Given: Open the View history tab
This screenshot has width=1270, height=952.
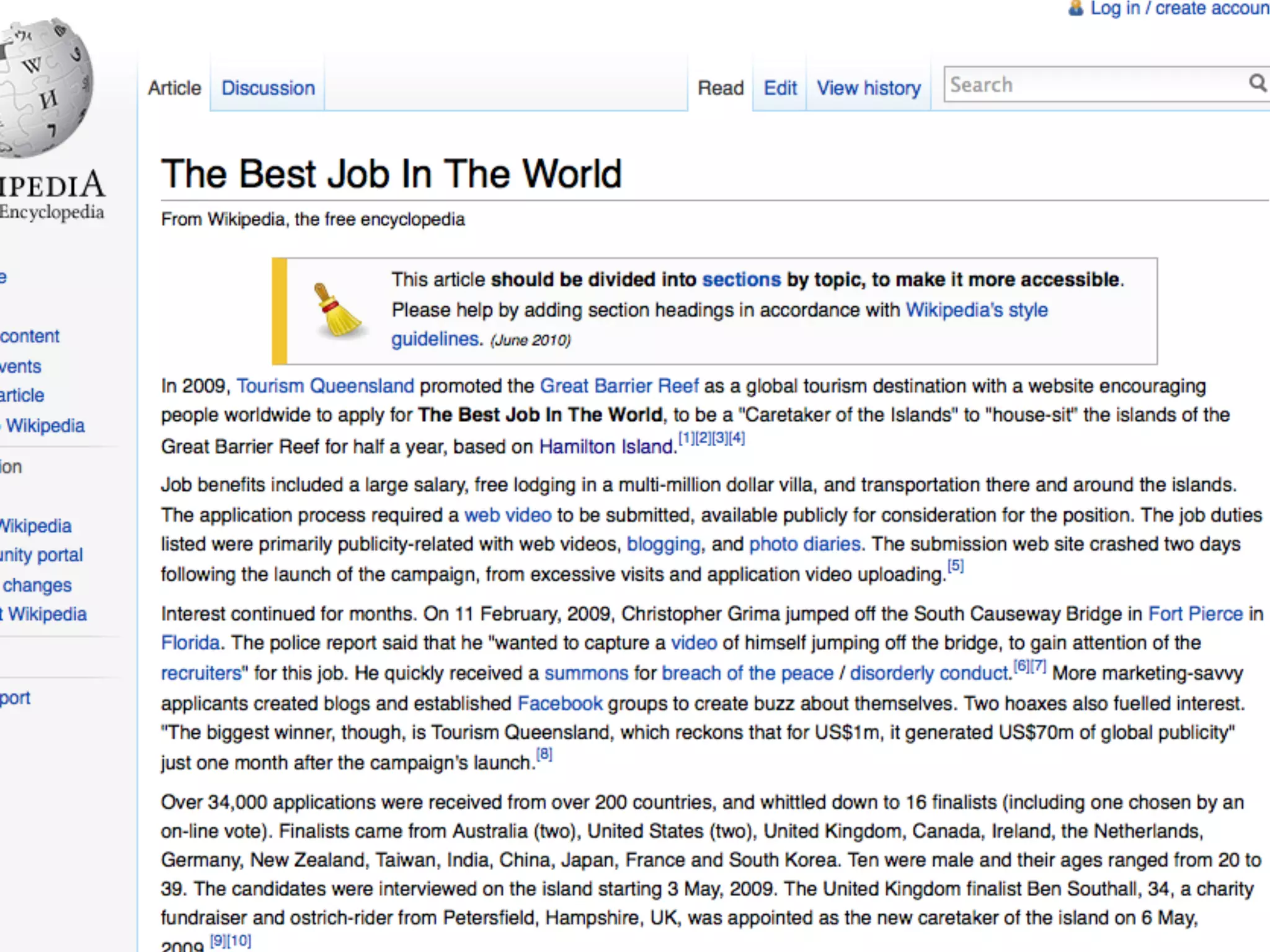Looking at the screenshot, I should 868,88.
